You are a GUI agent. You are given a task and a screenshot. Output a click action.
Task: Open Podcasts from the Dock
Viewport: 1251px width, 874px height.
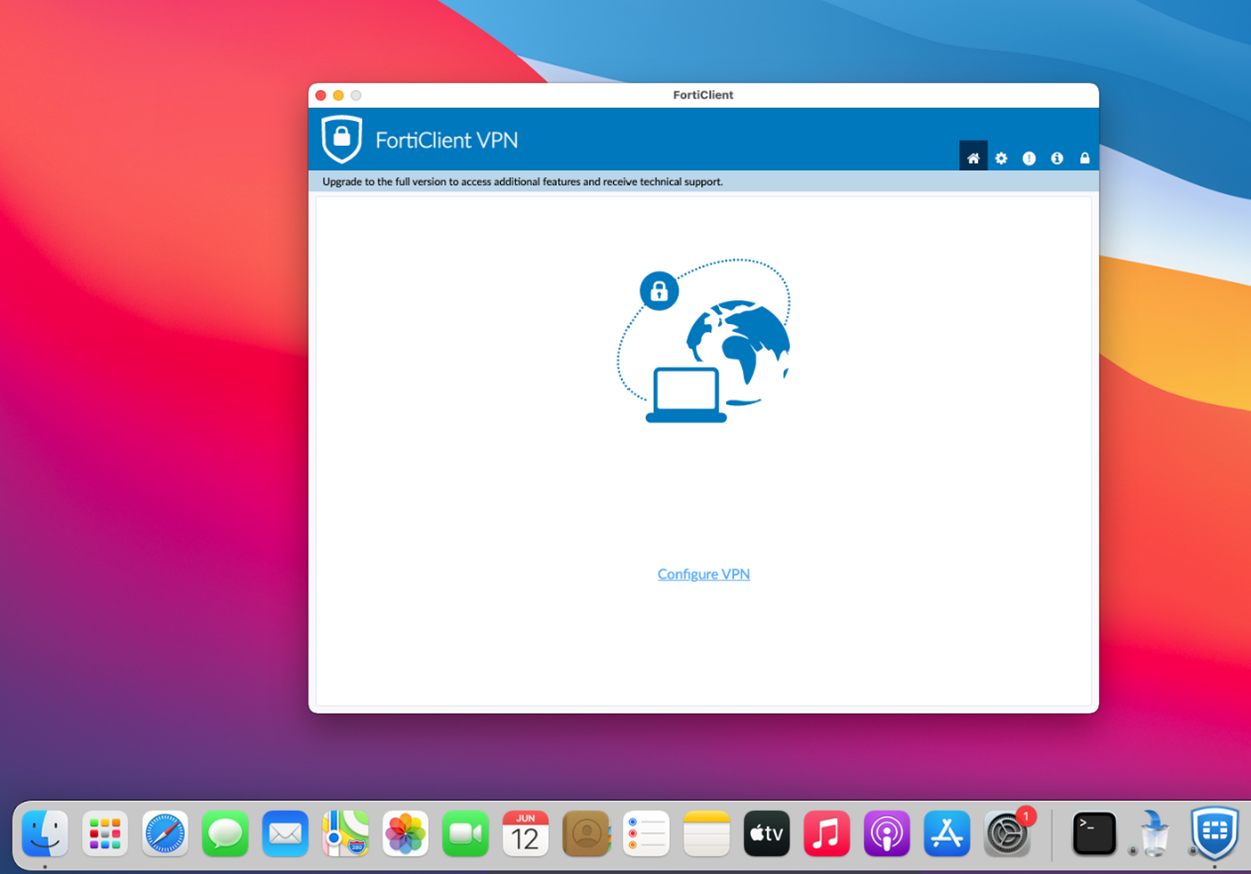click(886, 833)
